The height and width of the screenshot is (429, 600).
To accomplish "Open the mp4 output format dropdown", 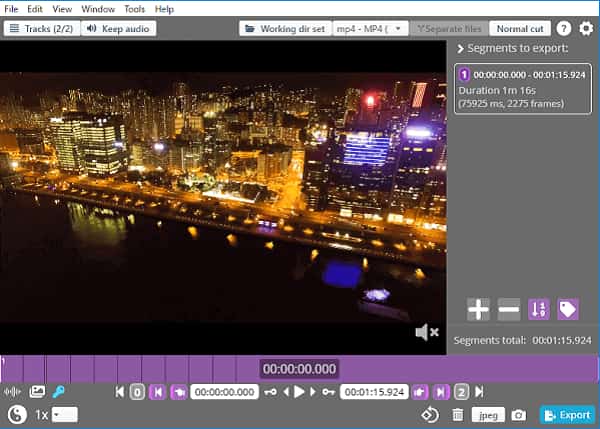I will tap(369, 29).
